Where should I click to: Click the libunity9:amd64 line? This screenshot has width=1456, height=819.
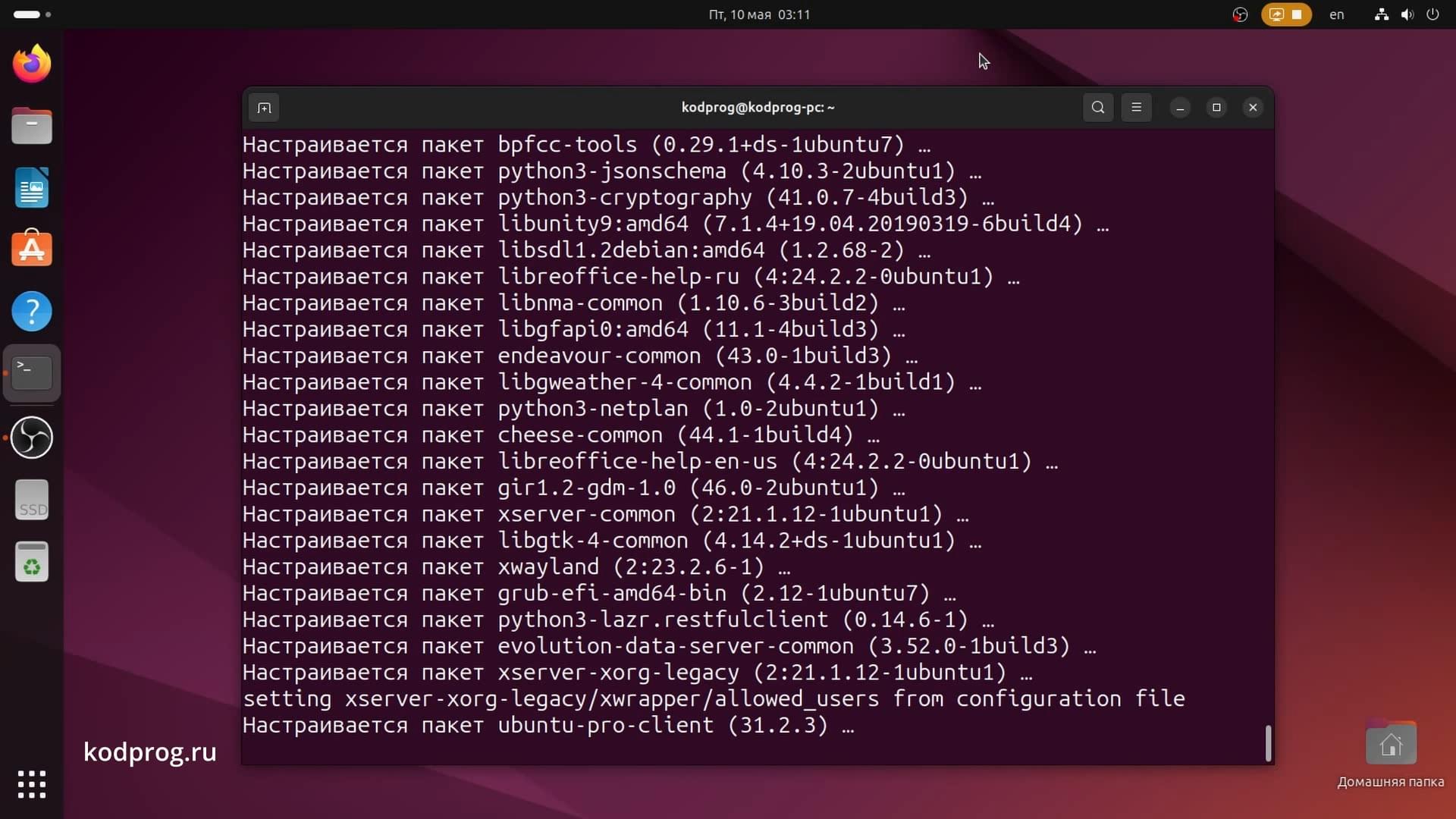point(676,224)
